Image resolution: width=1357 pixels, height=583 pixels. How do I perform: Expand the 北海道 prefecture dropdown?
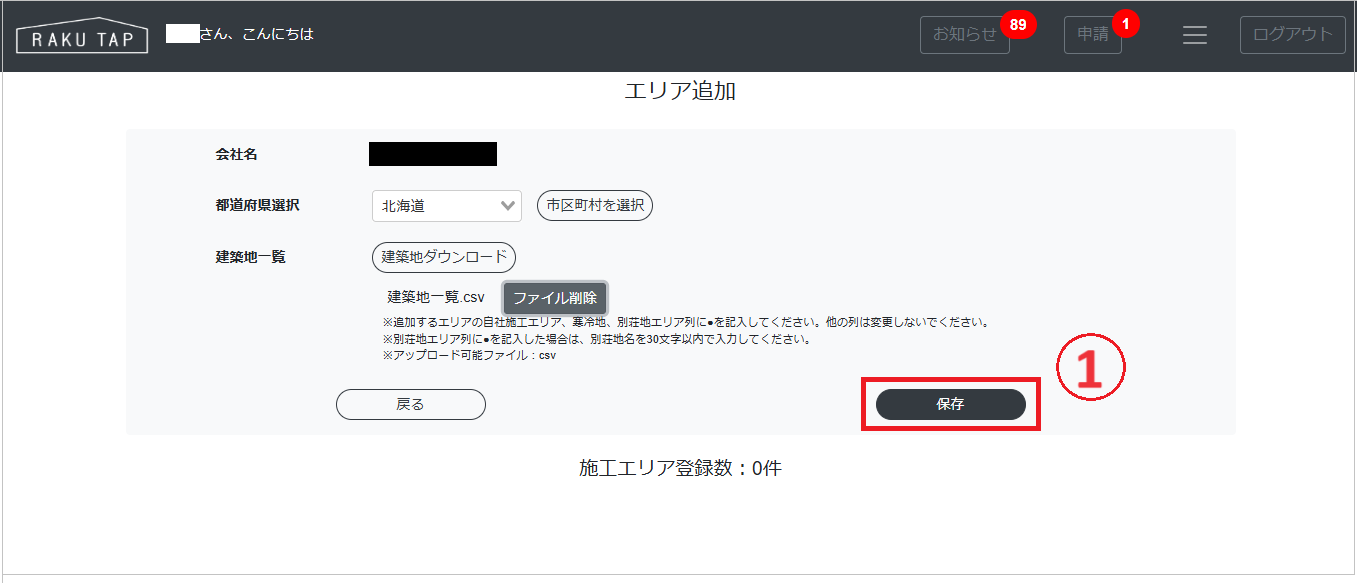(x=447, y=206)
